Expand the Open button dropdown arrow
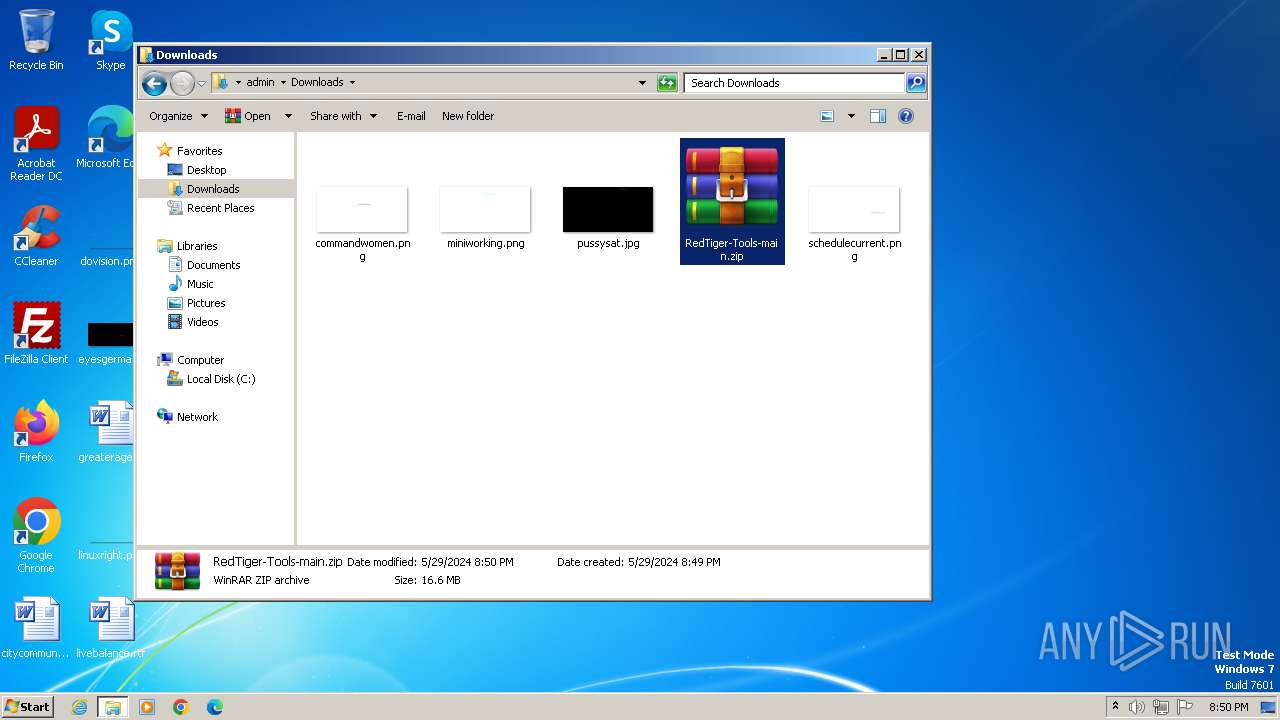The image size is (1280, 720). click(288, 116)
